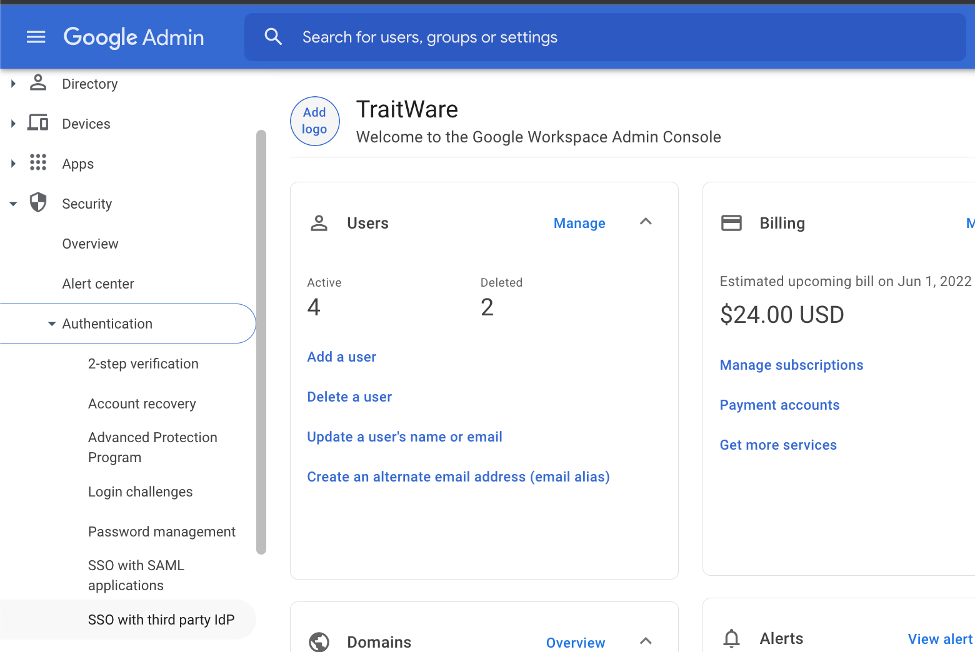Click the Google Admin logo
Screen dimensions: 977x652
click(133, 37)
